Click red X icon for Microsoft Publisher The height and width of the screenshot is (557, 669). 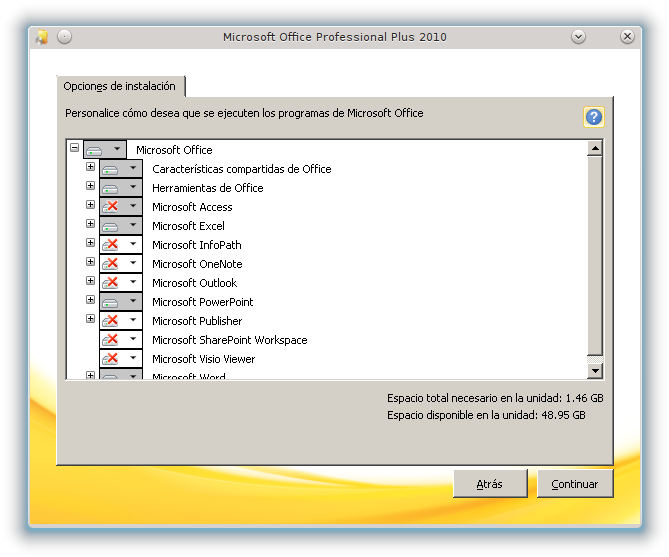[x=111, y=321]
